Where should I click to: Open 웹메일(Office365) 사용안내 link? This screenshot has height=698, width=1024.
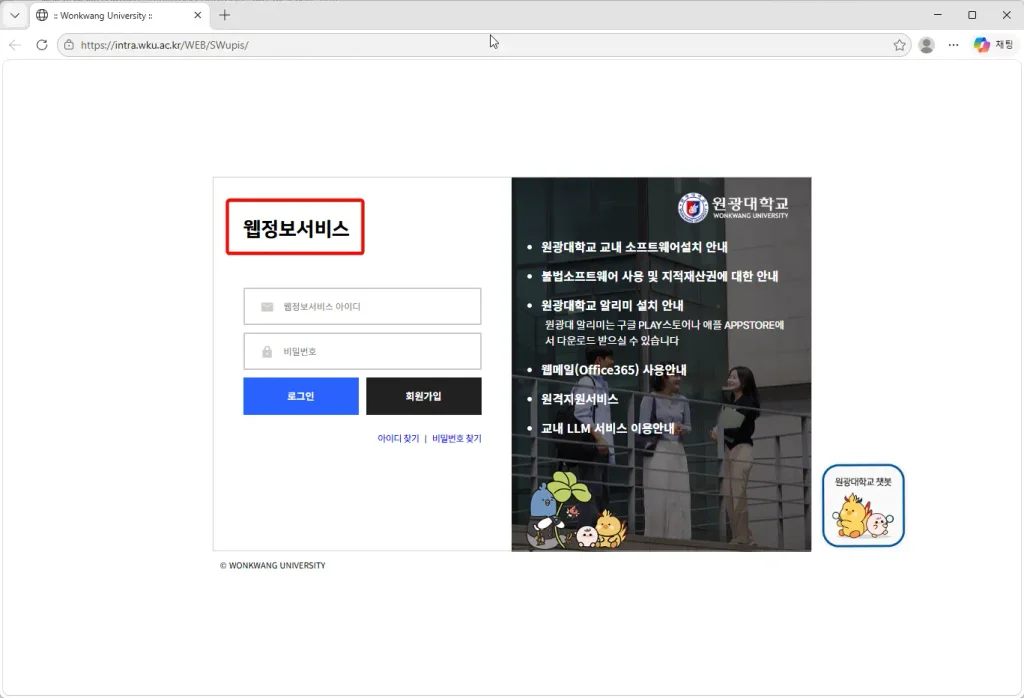(614, 370)
